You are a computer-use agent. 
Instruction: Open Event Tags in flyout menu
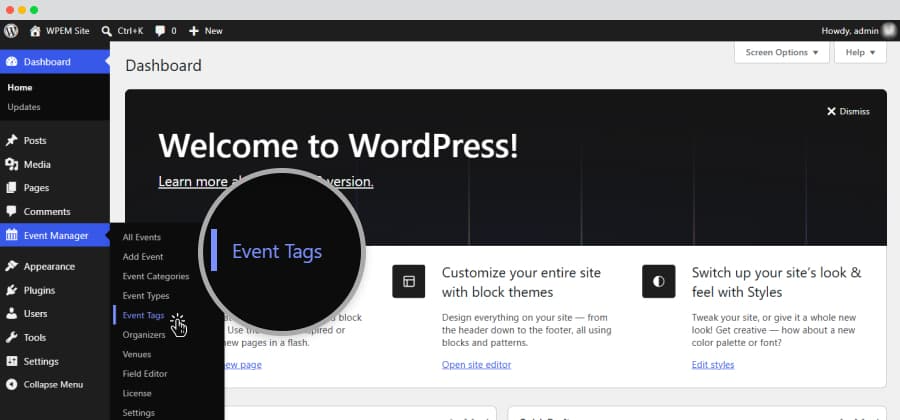(x=143, y=316)
